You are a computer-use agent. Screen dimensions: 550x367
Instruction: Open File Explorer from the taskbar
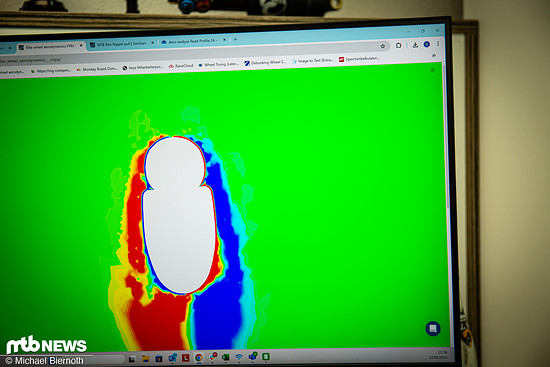tap(145, 358)
